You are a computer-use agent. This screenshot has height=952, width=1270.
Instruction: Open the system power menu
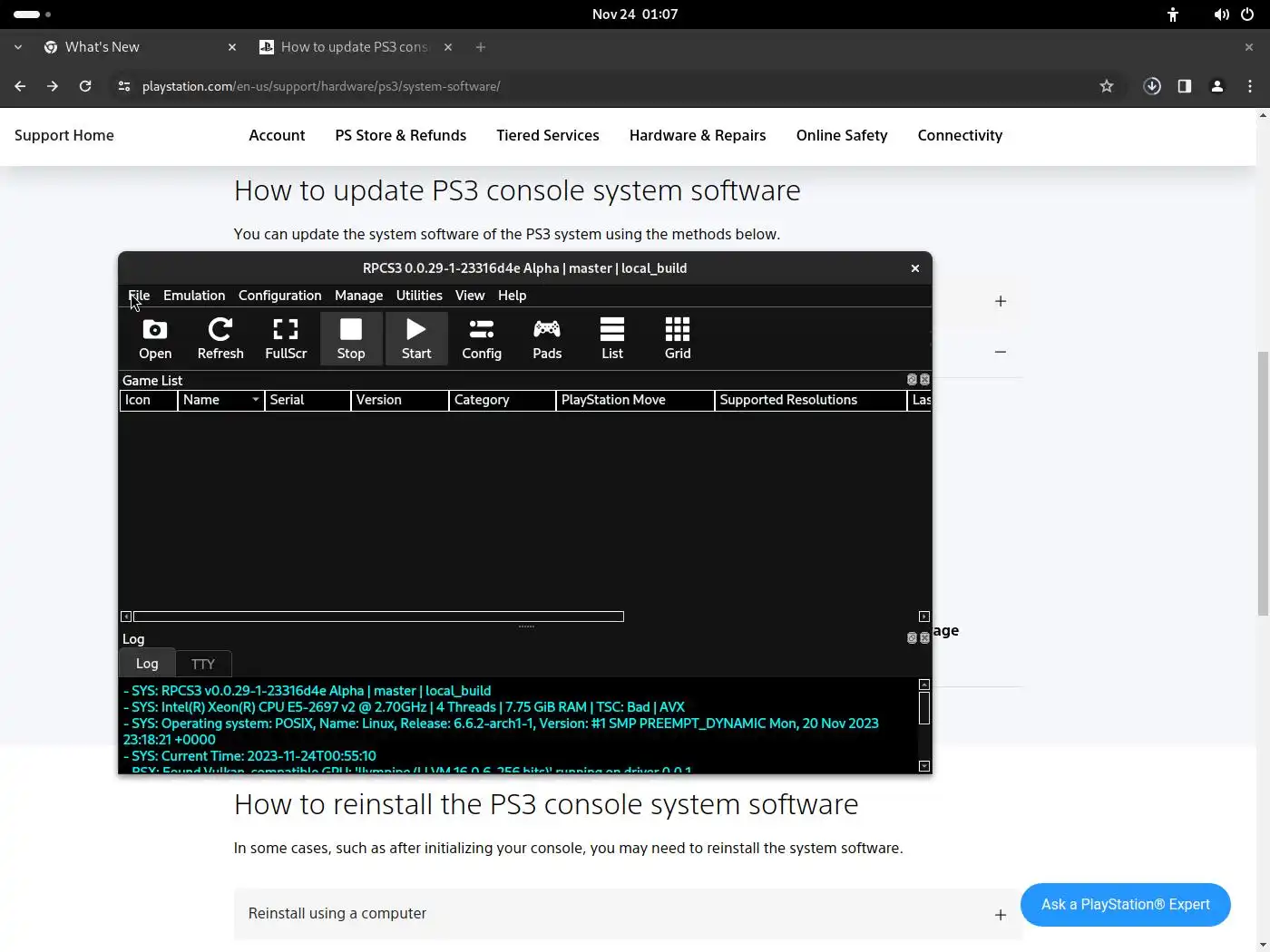pyautogui.click(x=1247, y=15)
